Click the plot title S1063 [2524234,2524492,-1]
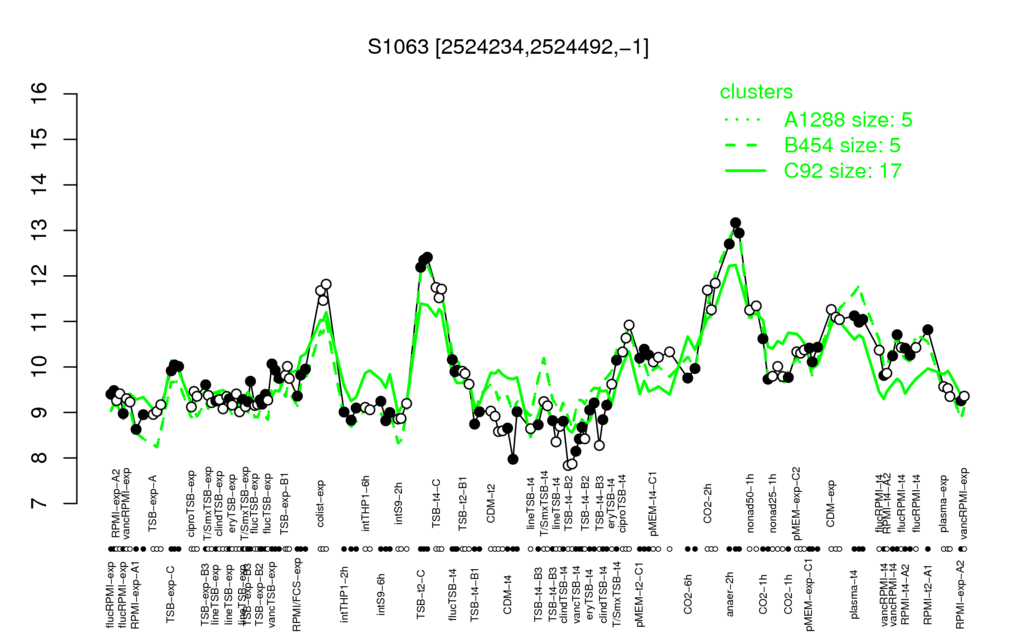1024x640 pixels. point(508,47)
